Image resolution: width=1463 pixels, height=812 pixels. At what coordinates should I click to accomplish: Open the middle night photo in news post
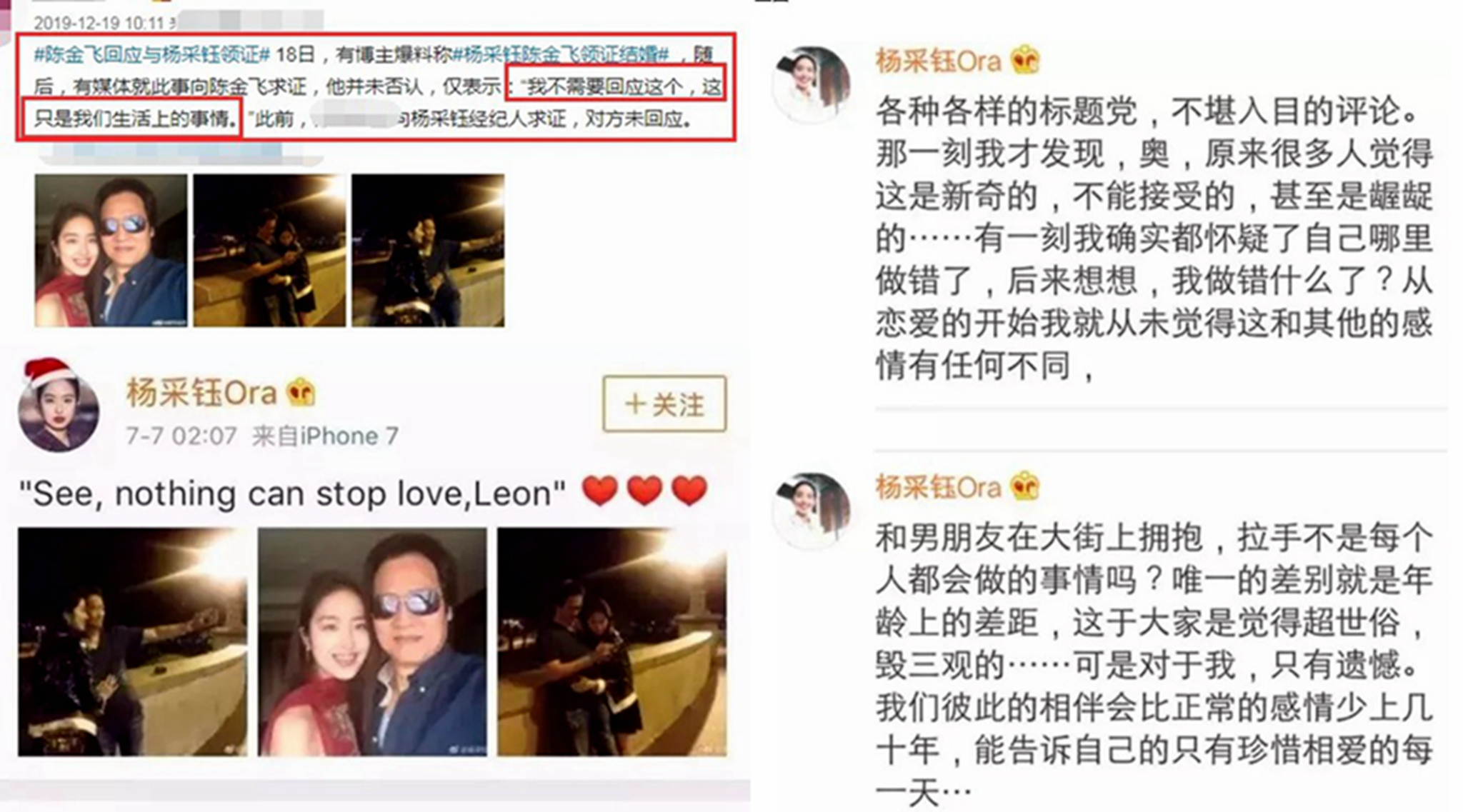tap(269, 251)
